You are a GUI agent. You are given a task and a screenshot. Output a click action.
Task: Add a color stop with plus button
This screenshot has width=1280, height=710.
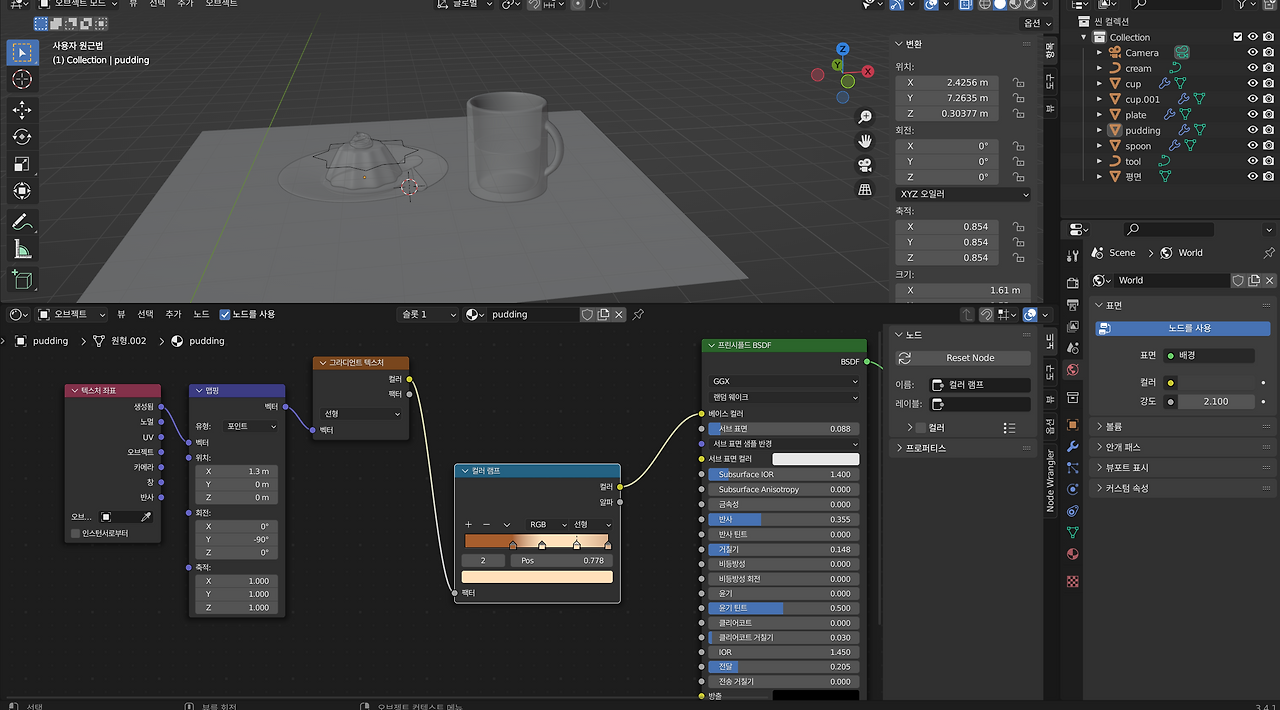468,524
